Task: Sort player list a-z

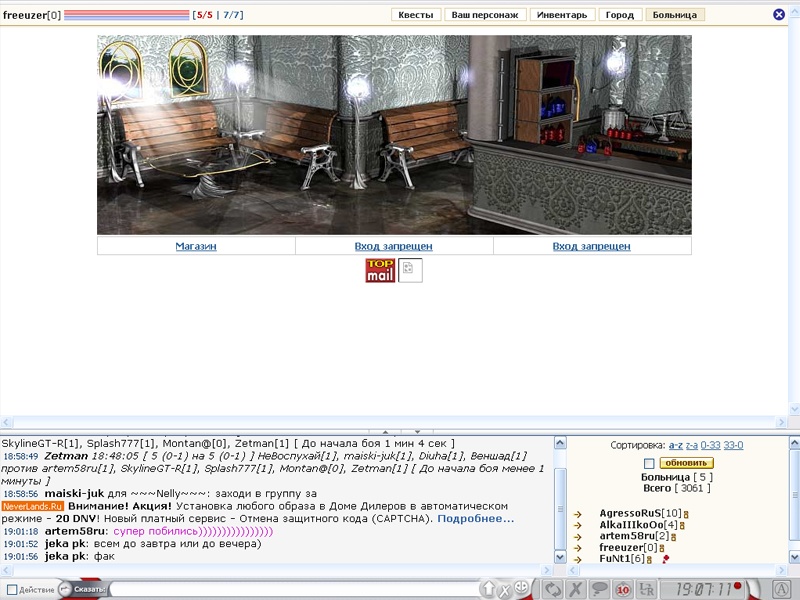Action: tap(676, 445)
